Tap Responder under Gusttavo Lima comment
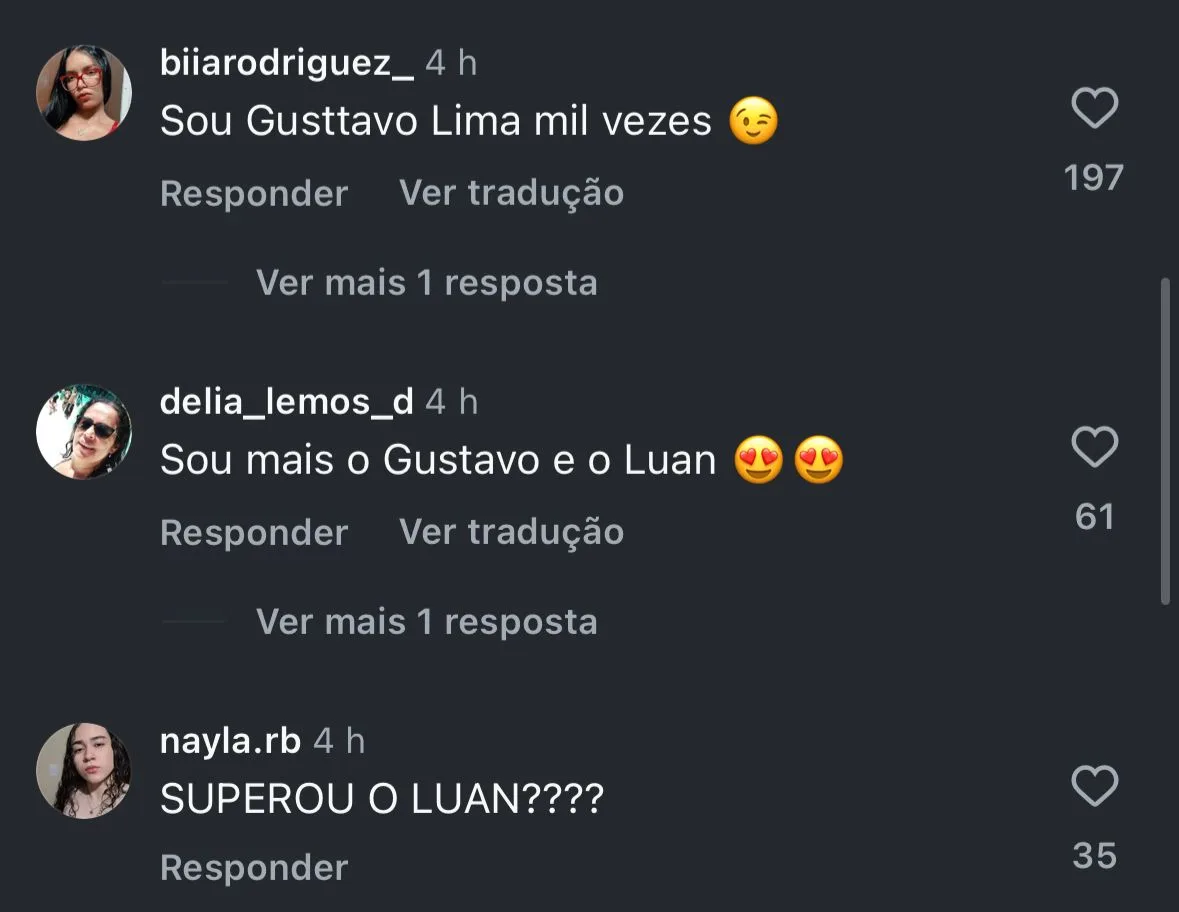1179x912 pixels. [254, 193]
